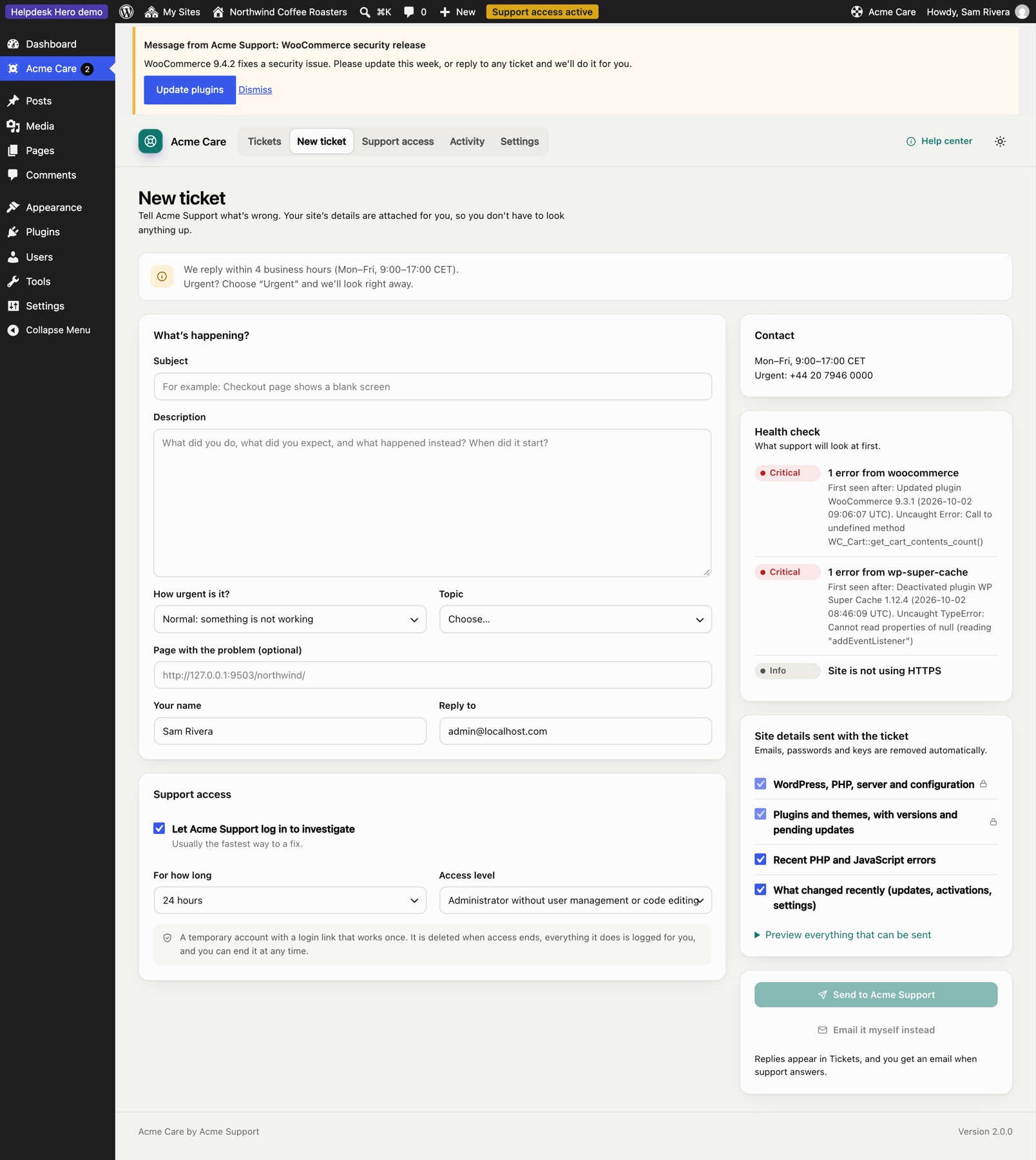The height and width of the screenshot is (1160, 1036).
Task: Open the Acme Care Settings tab
Action: 519,141
